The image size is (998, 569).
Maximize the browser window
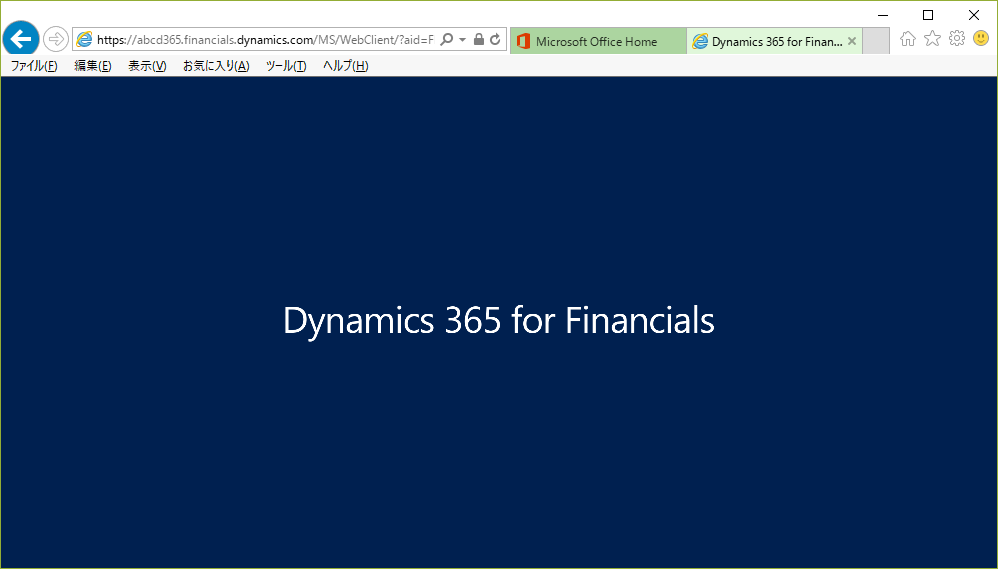click(928, 15)
